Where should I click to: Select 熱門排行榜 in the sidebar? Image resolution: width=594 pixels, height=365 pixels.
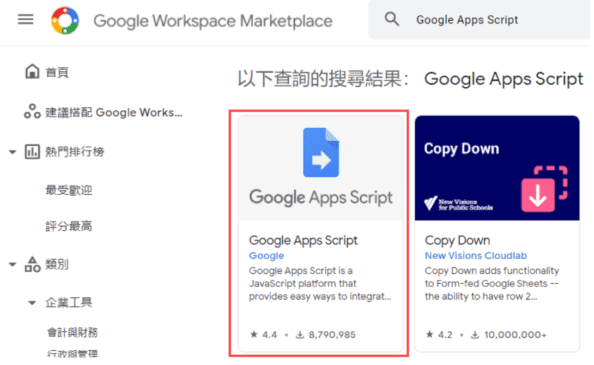[75, 152]
